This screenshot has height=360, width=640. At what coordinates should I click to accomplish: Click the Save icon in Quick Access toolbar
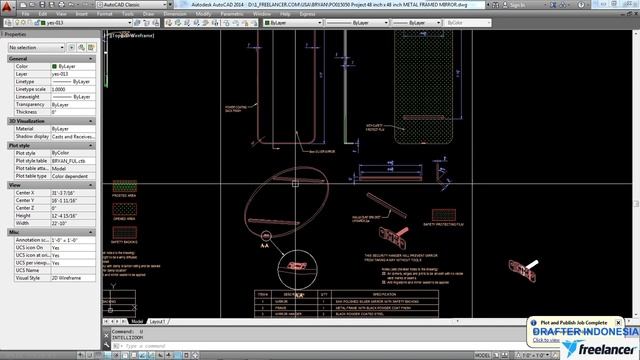(42, 4)
